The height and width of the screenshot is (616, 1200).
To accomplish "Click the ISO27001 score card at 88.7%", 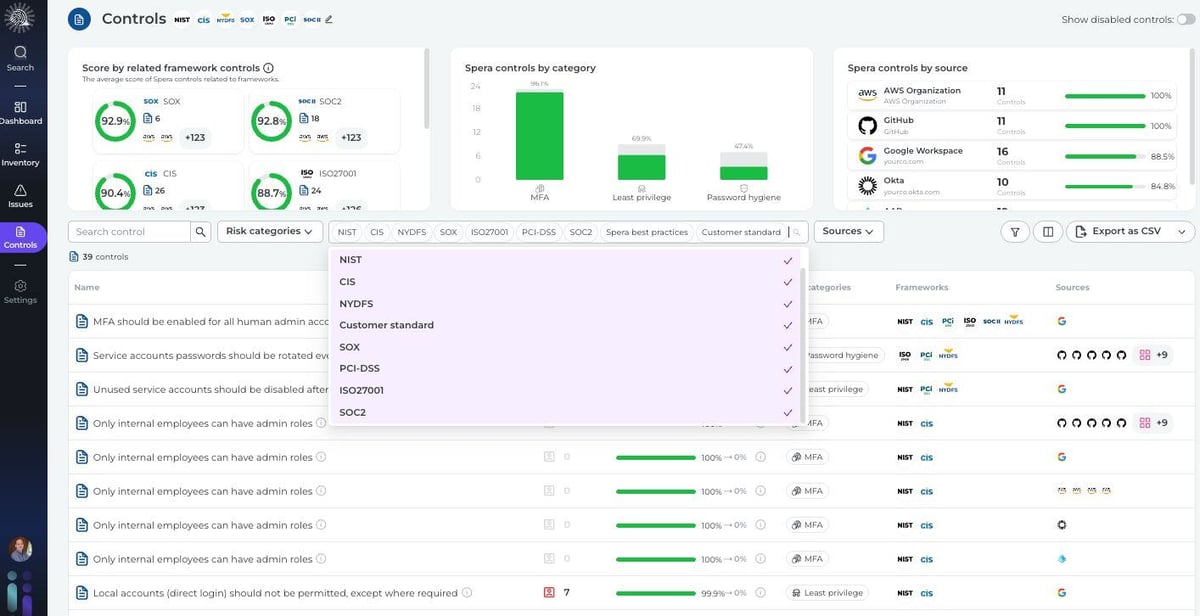I will 324,187.
